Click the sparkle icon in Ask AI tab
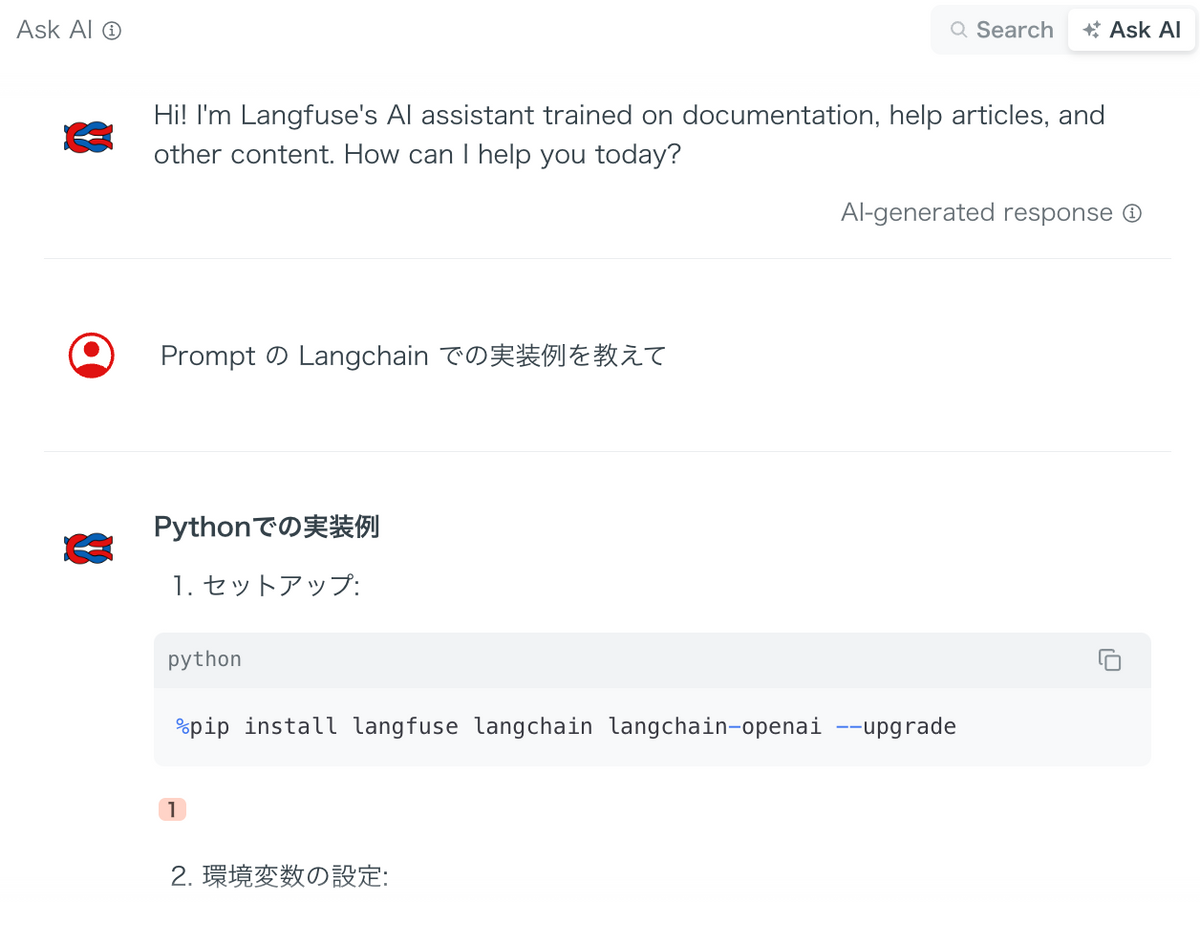 pos(1091,30)
